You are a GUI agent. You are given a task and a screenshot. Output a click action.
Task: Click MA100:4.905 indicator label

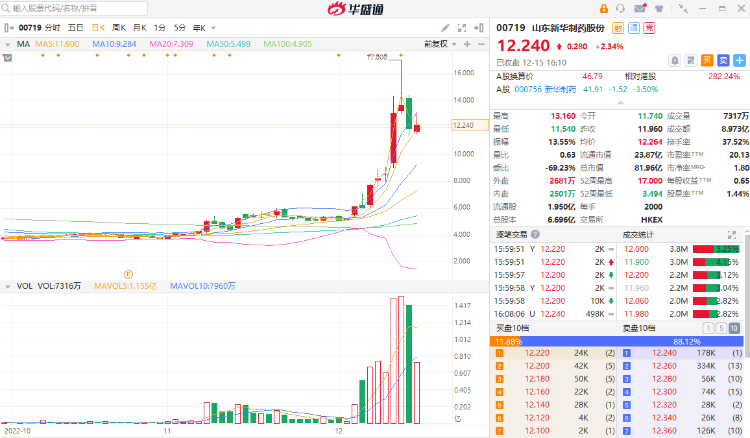click(x=287, y=44)
